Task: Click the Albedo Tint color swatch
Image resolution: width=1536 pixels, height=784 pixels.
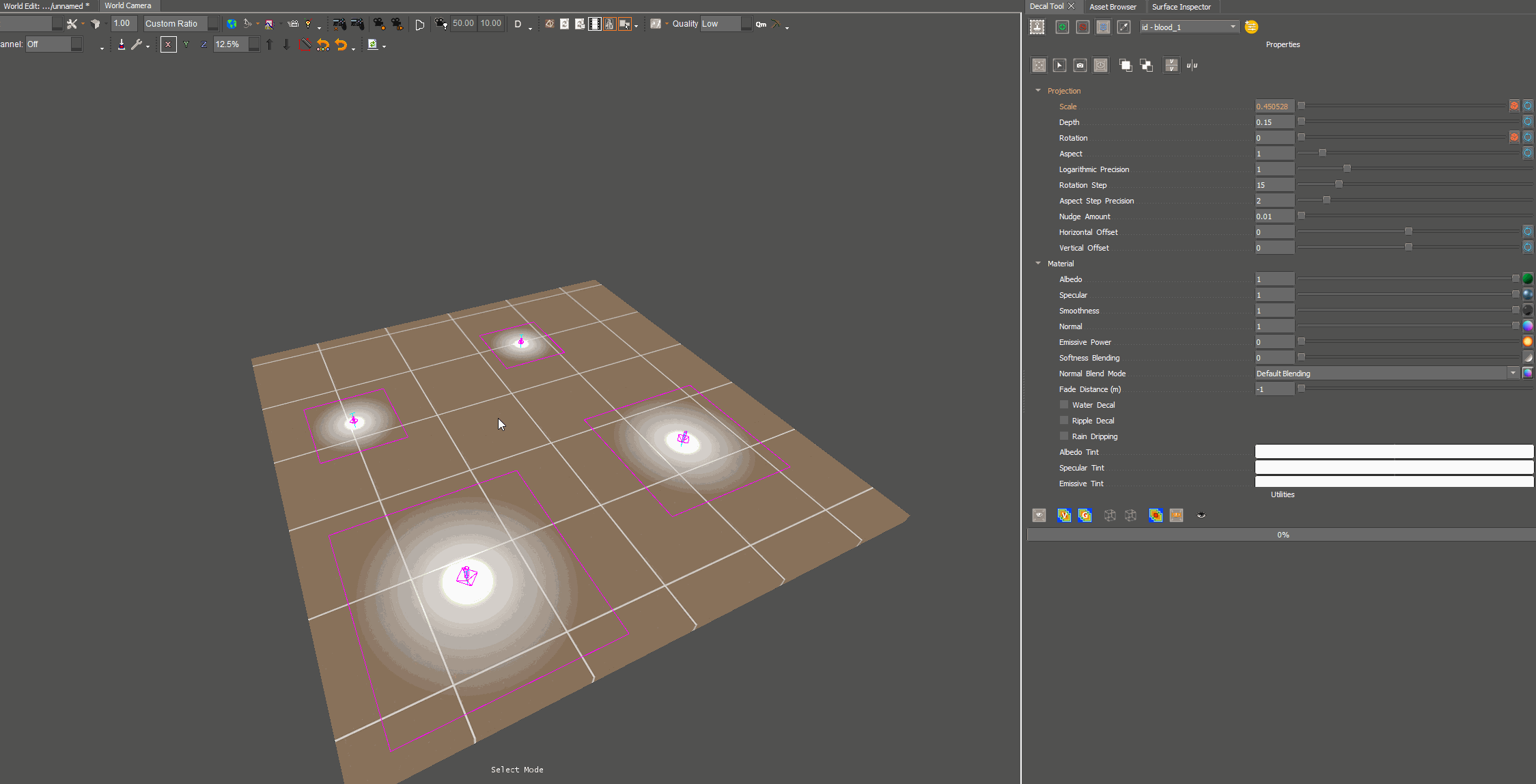Action: 1394,452
